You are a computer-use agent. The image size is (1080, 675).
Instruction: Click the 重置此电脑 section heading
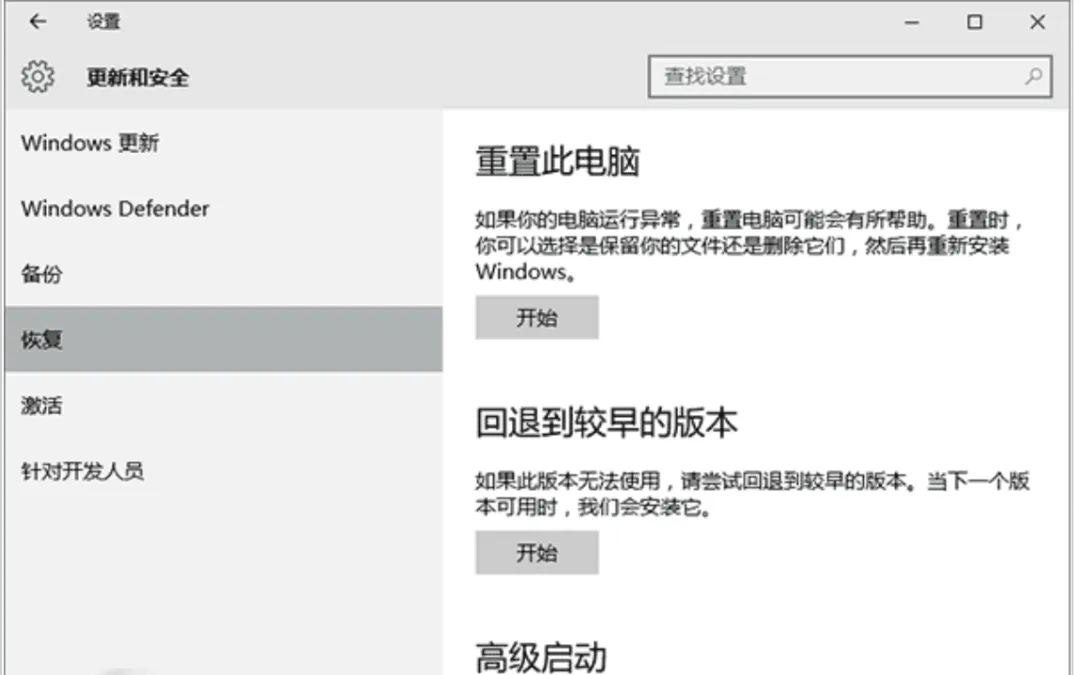pos(556,160)
